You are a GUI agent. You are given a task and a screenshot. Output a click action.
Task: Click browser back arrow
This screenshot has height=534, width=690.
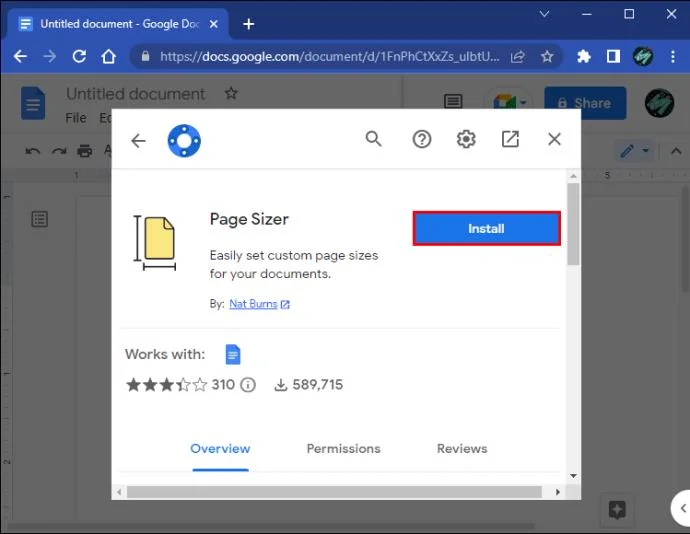(x=20, y=56)
